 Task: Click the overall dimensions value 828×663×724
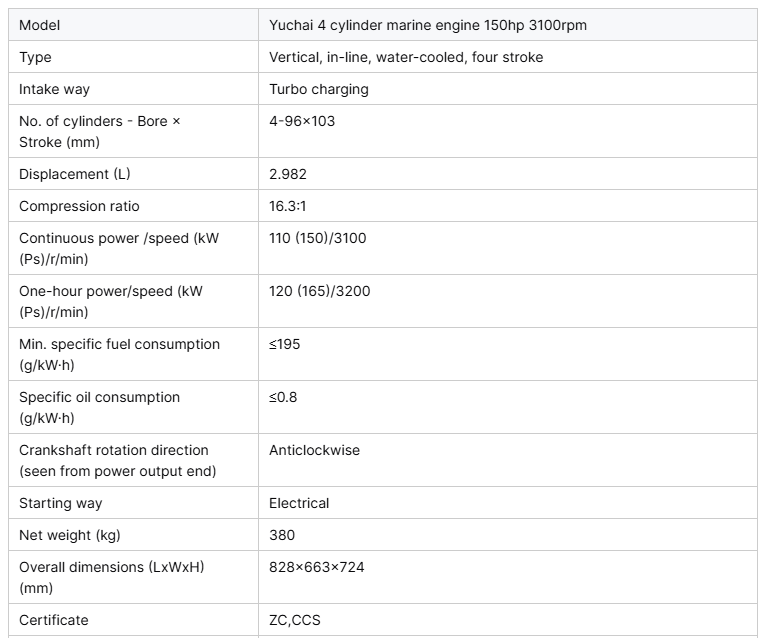pyautogui.click(x=316, y=567)
